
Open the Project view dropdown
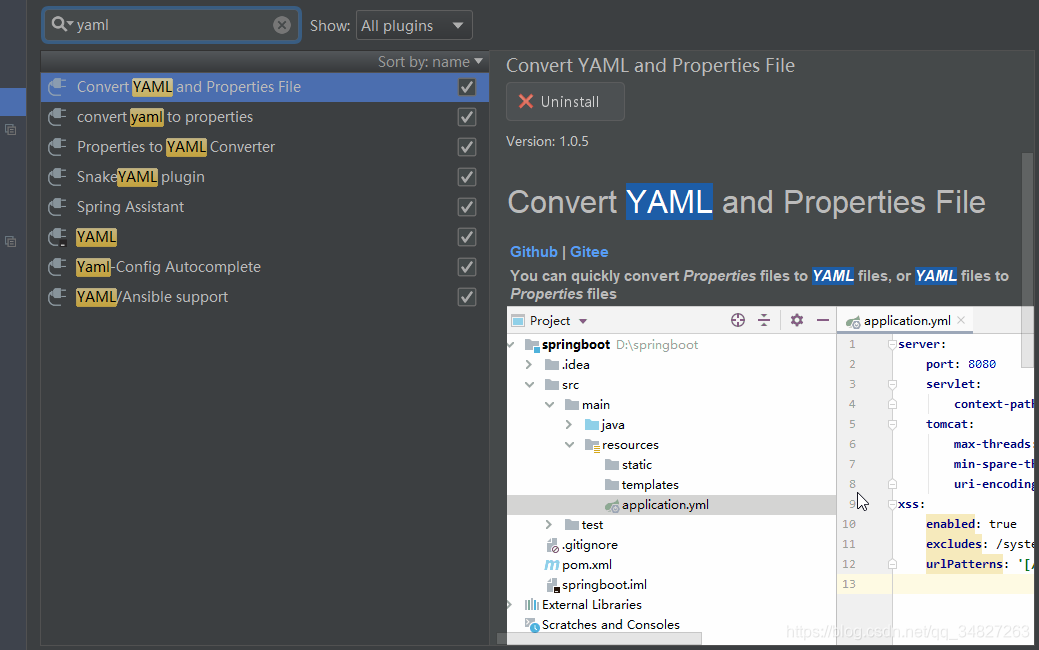tap(583, 321)
